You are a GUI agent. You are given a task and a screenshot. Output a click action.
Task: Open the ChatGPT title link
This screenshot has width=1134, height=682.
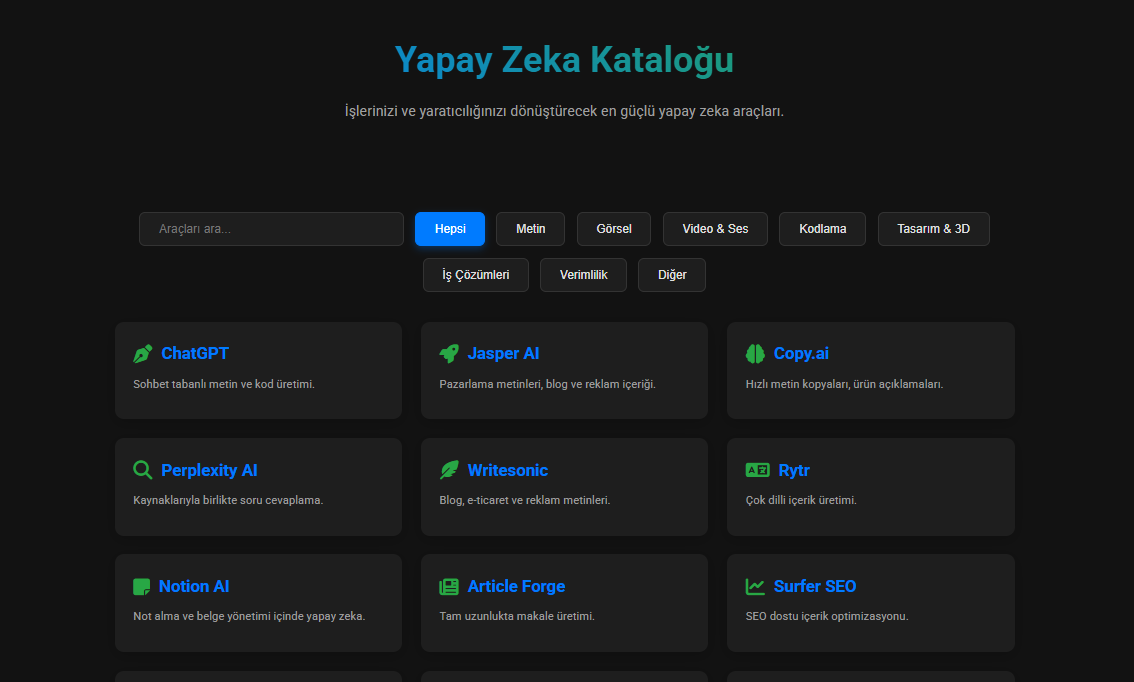(195, 354)
